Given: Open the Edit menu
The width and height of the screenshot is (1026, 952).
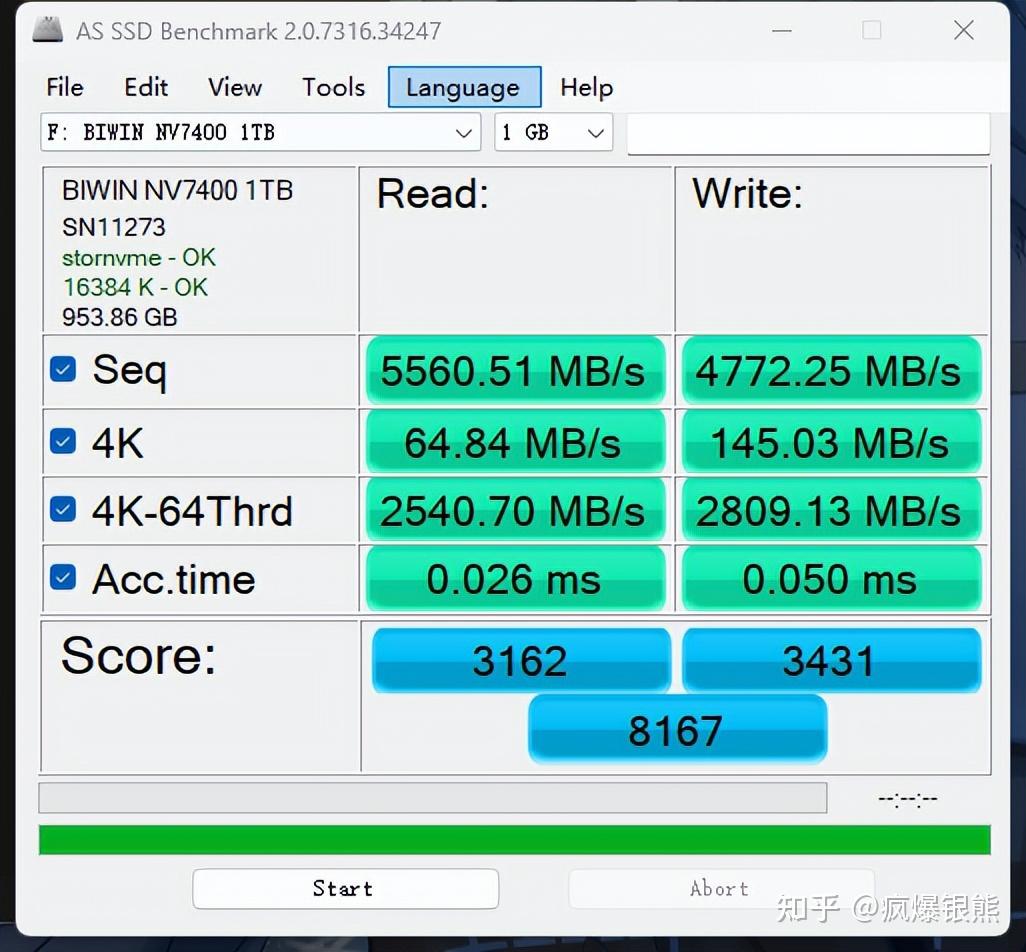Looking at the screenshot, I should coord(146,87).
